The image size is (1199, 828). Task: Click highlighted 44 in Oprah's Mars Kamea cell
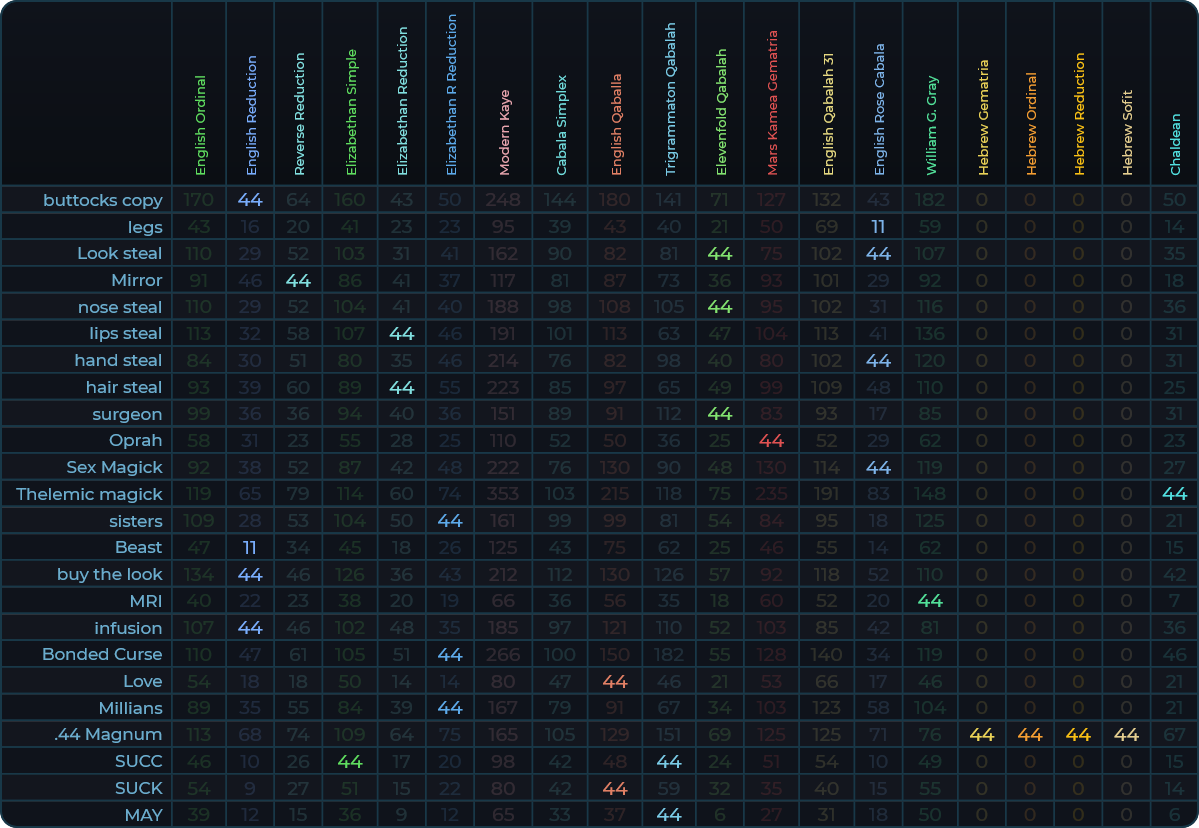pos(771,440)
